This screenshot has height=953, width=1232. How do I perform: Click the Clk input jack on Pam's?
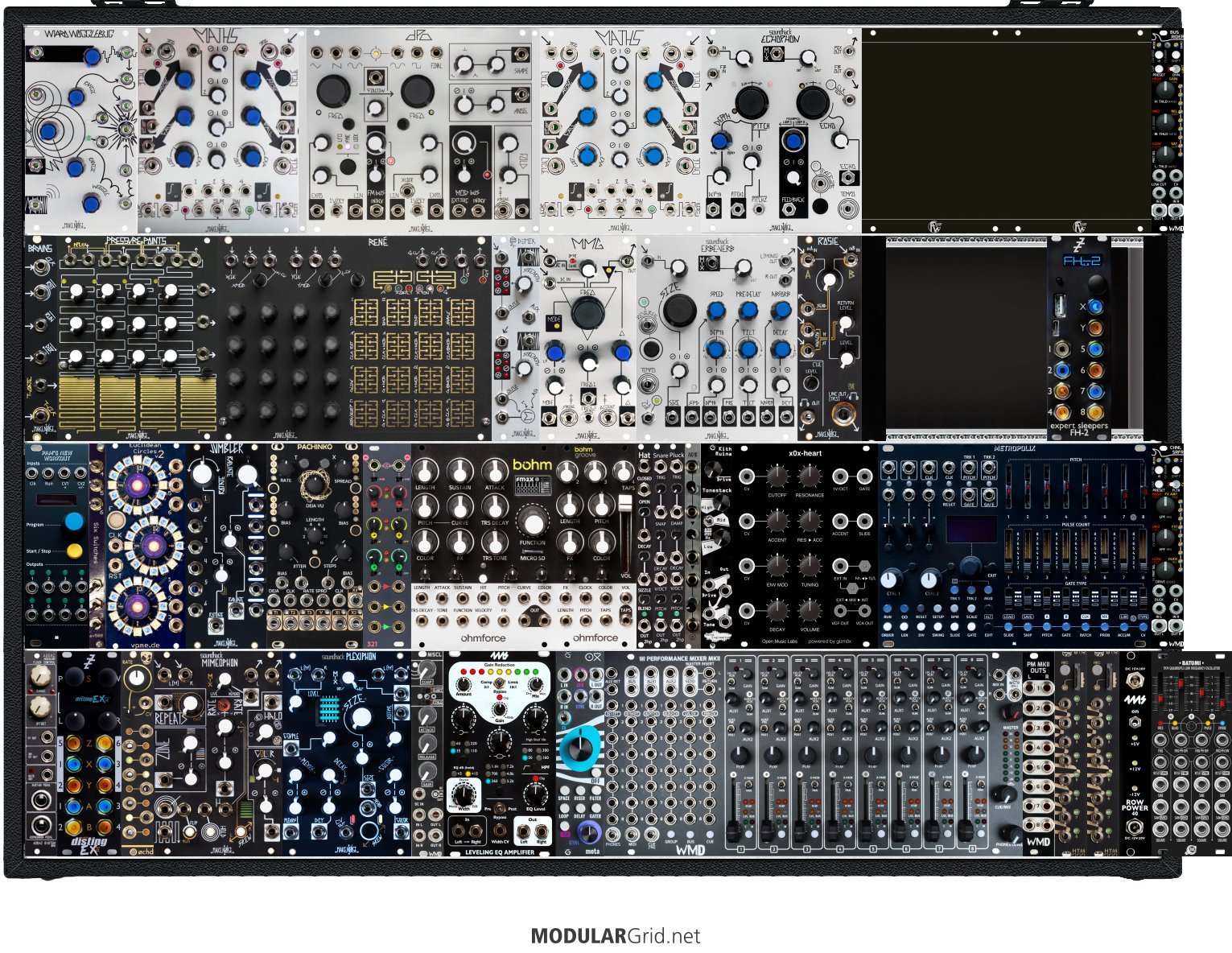[33, 475]
